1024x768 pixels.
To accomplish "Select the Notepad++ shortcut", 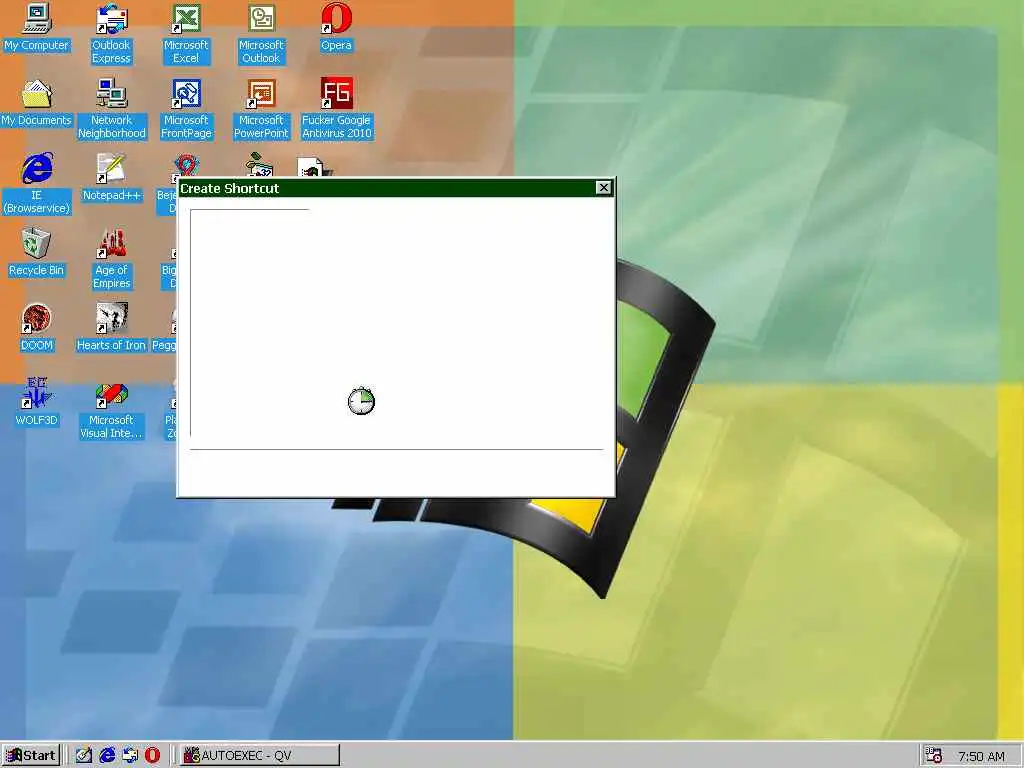I will tap(112, 178).
